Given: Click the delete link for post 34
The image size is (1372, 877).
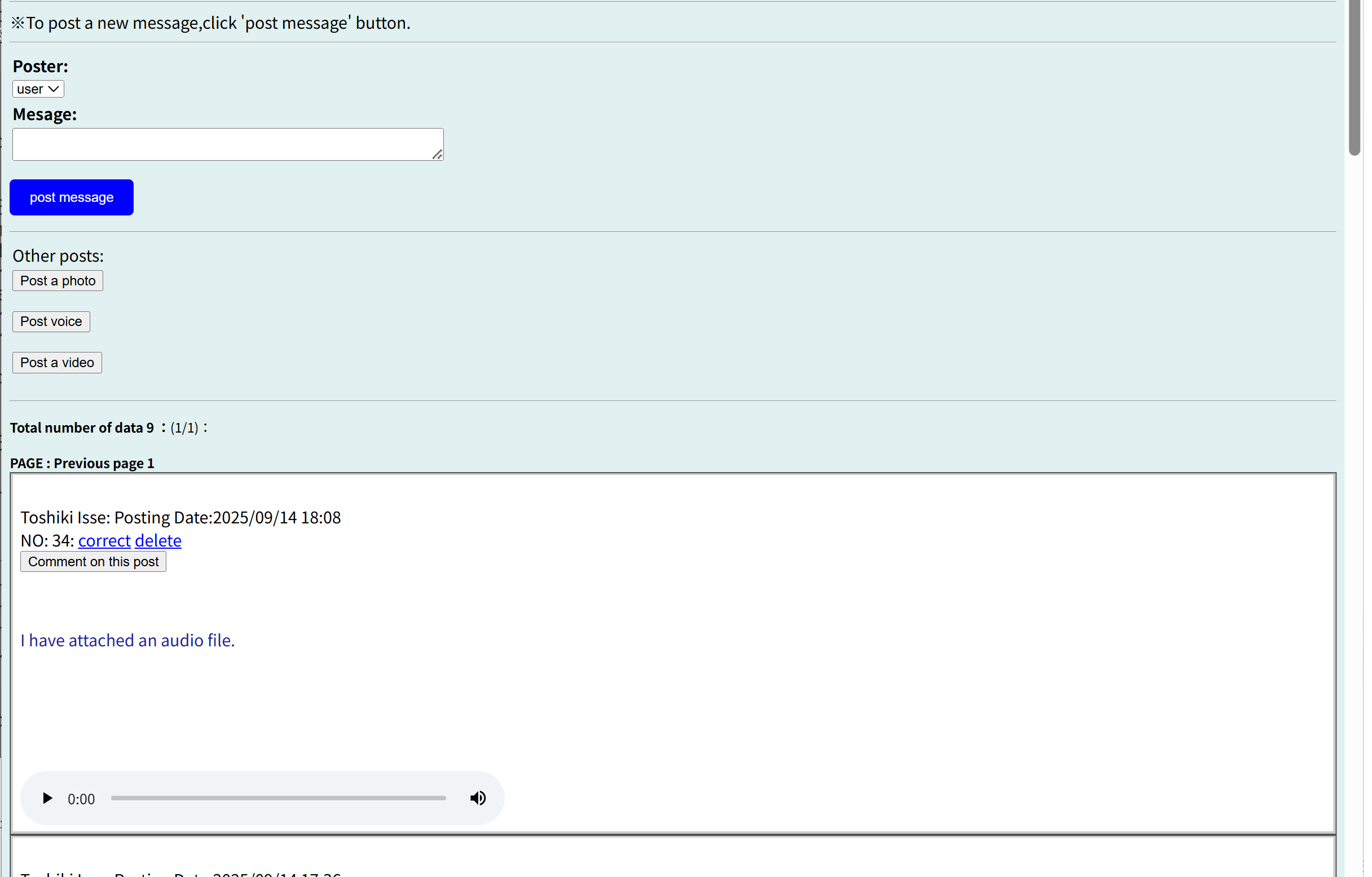Looking at the screenshot, I should (158, 540).
